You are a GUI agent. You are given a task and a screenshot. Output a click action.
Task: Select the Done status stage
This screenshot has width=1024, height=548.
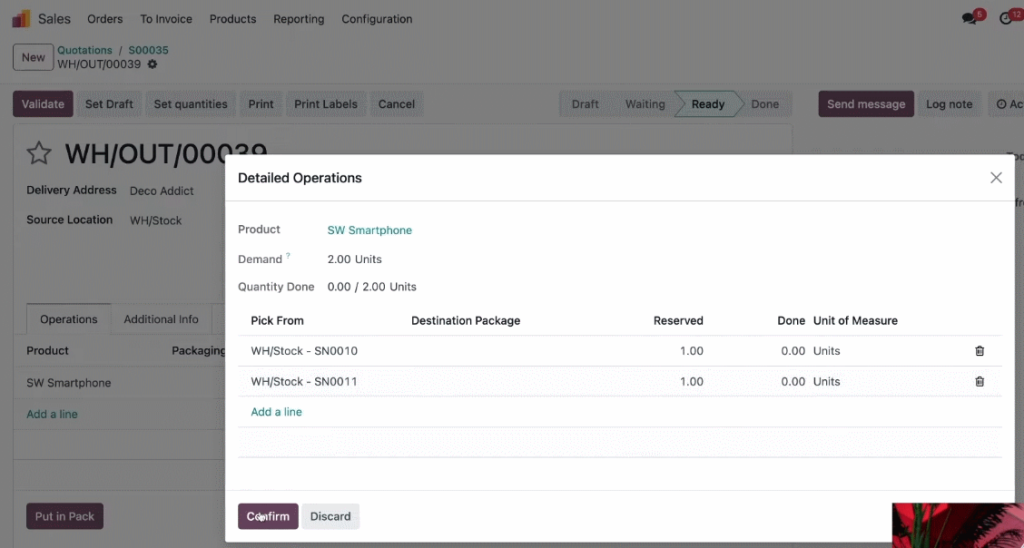coord(764,104)
